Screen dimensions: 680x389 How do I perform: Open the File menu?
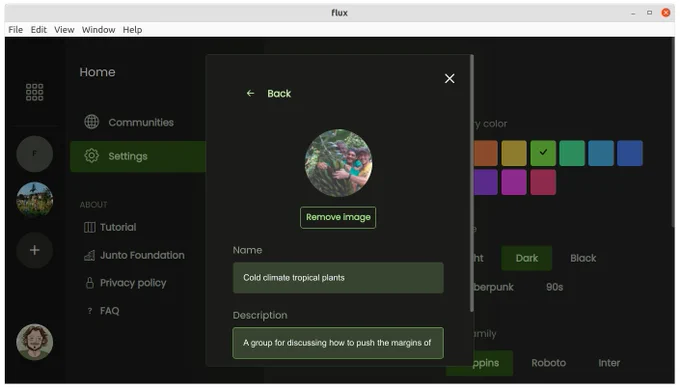(x=16, y=29)
